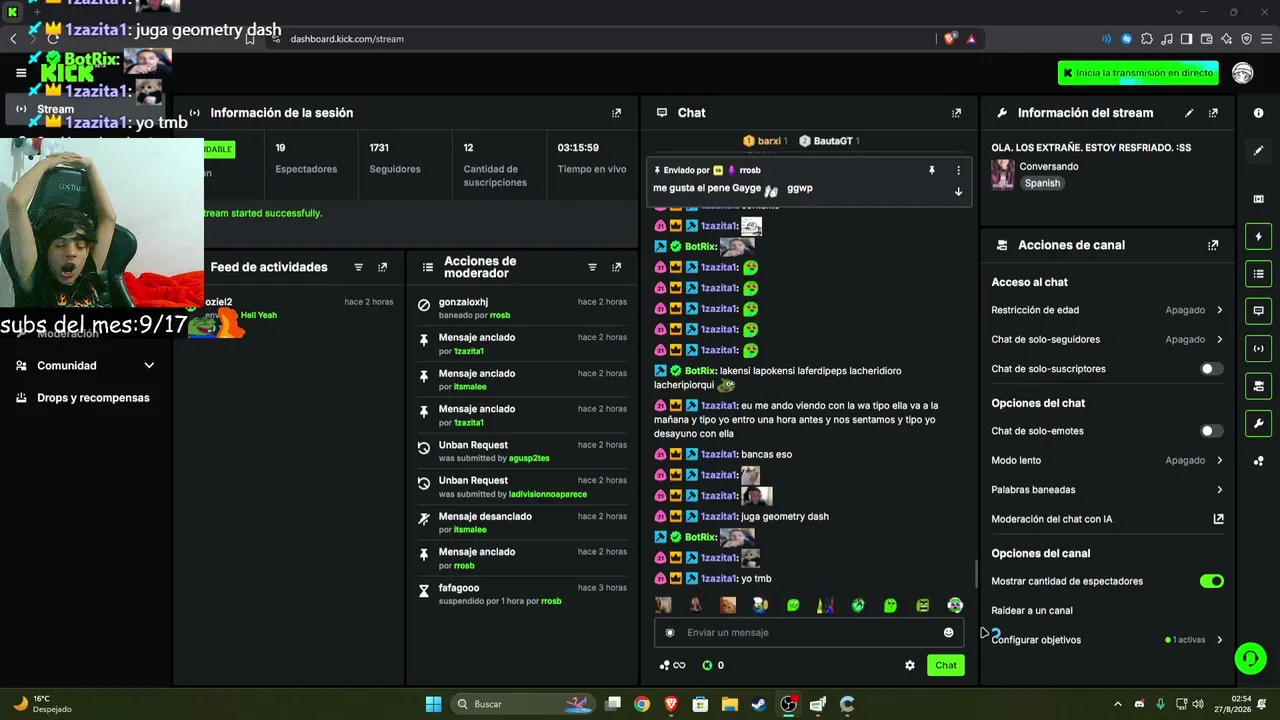1280x720 pixels.
Task: Expand the Comunidad sidebar section
Action: point(85,366)
